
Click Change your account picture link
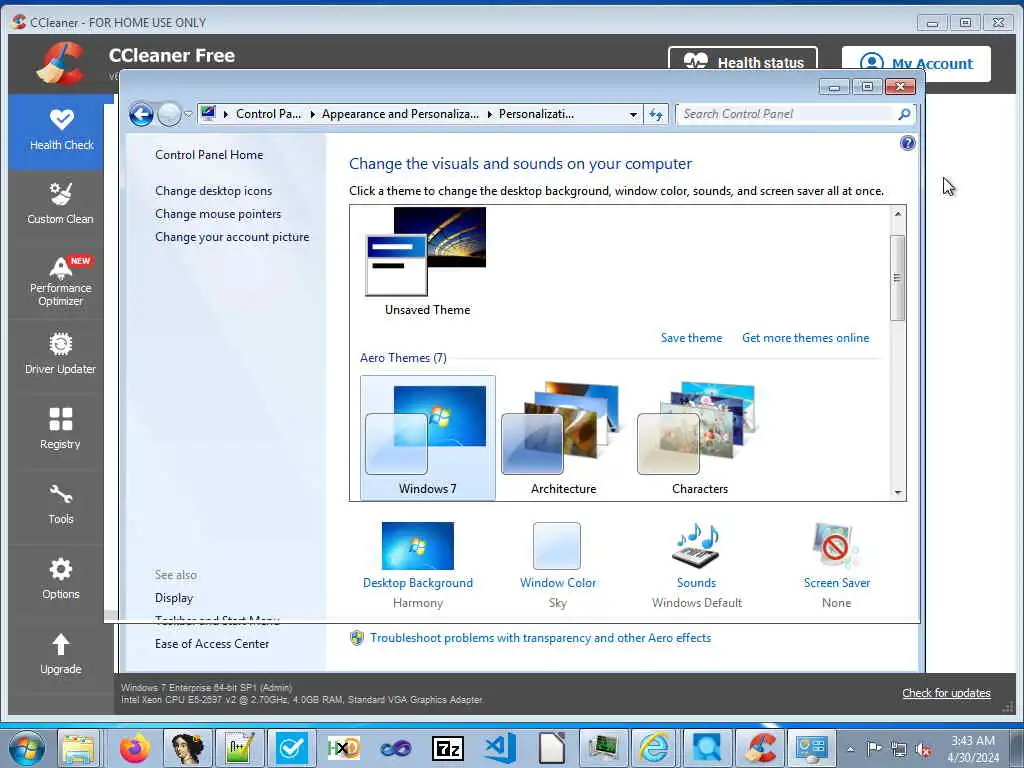pos(232,237)
